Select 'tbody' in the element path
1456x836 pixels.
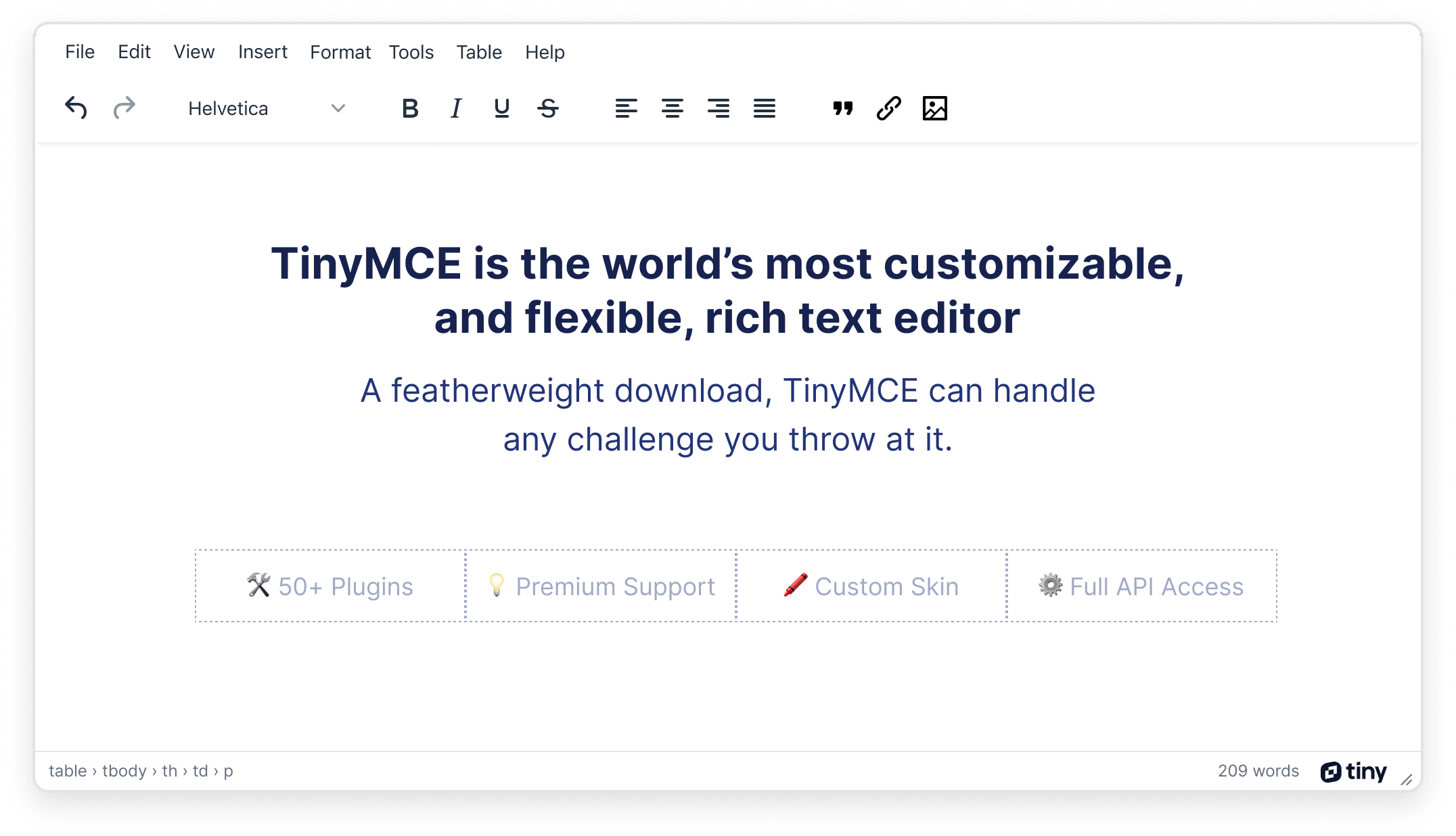pyautogui.click(x=124, y=771)
